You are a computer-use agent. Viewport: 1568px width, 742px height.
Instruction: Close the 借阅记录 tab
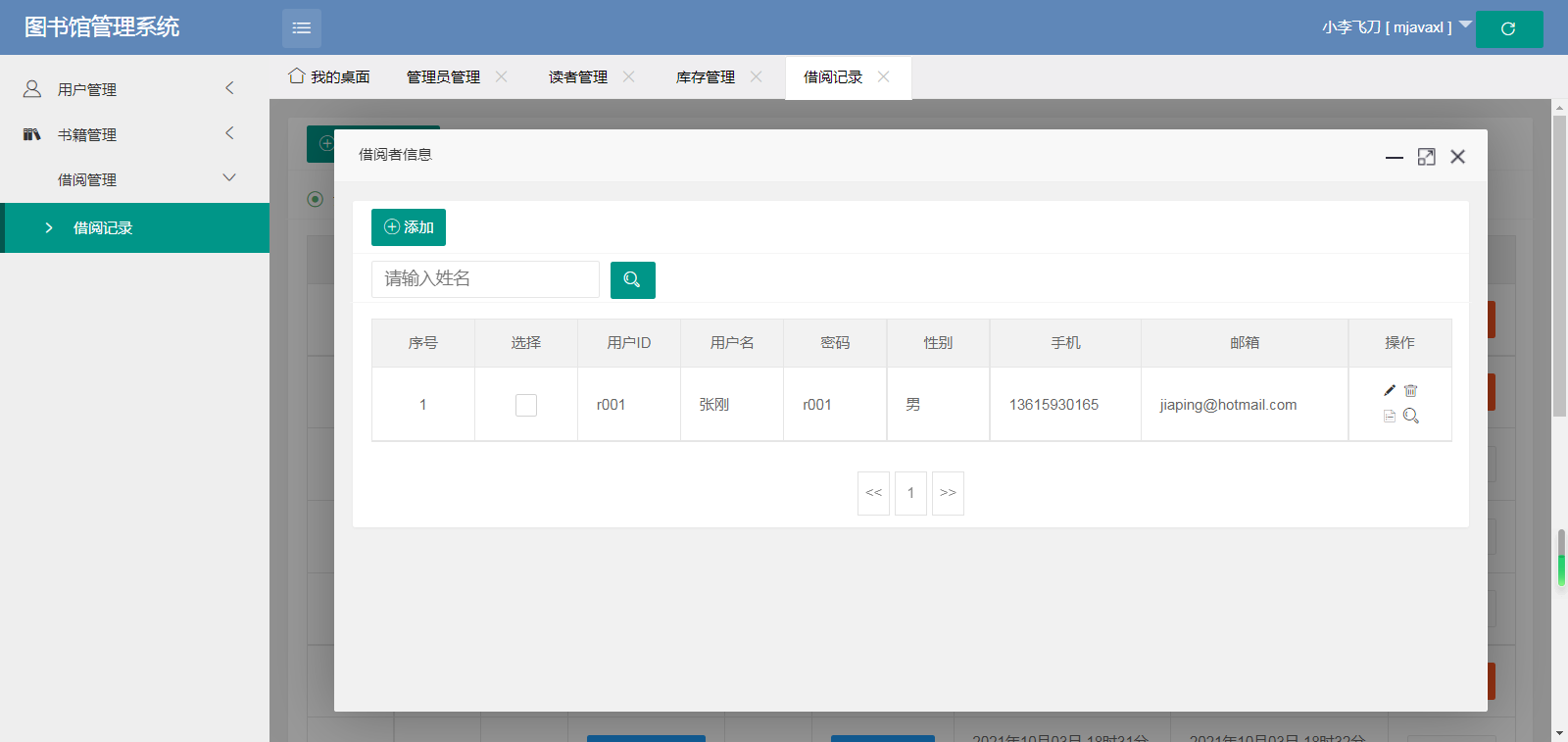point(884,76)
